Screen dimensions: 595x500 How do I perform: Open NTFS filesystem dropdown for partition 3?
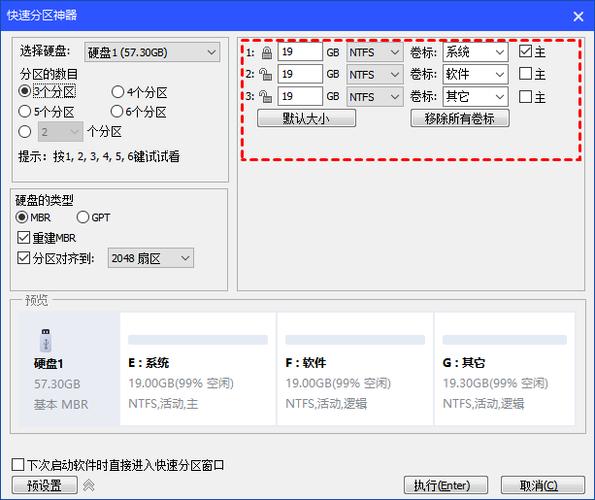coord(375,97)
